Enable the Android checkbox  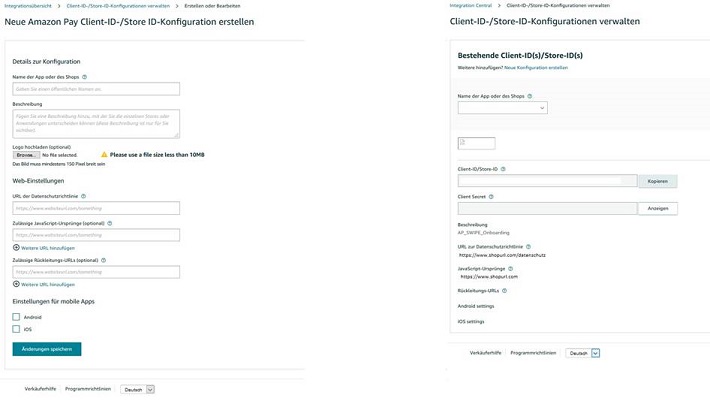click(16, 317)
